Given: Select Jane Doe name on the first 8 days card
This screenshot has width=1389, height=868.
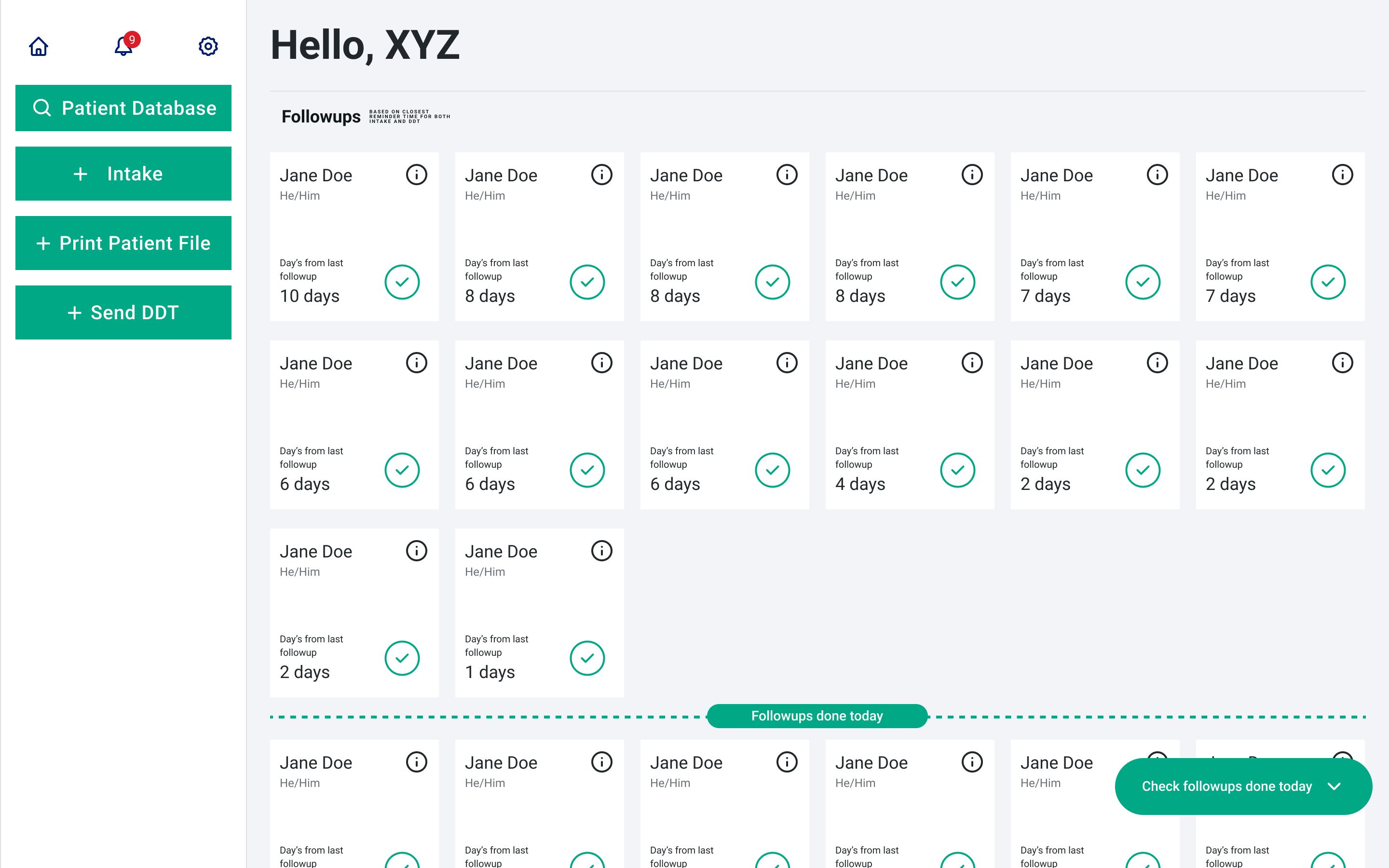Looking at the screenshot, I should [501, 175].
